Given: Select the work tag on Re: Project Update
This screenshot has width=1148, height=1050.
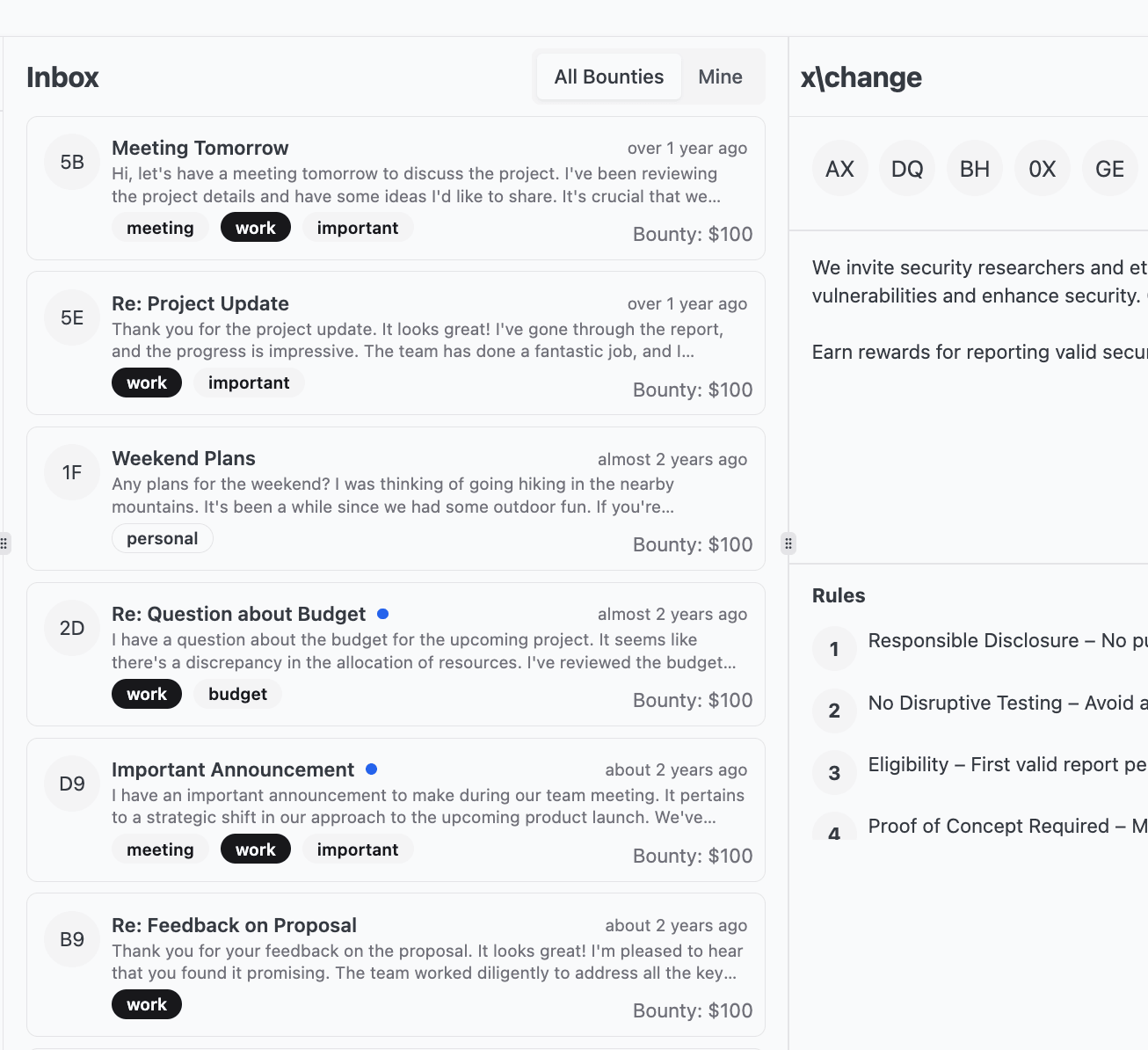Looking at the screenshot, I should pos(147,383).
